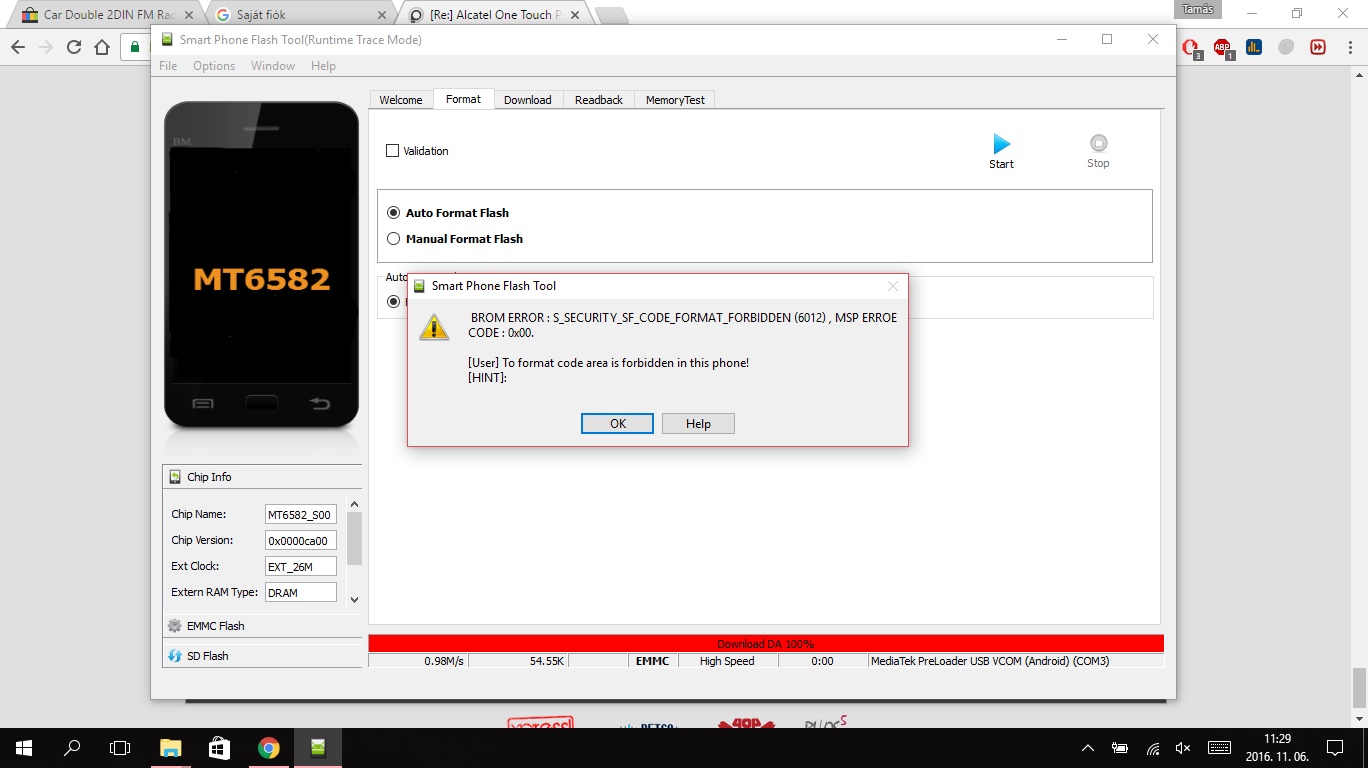Click Chrome profile button Tamás

coord(1196,9)
